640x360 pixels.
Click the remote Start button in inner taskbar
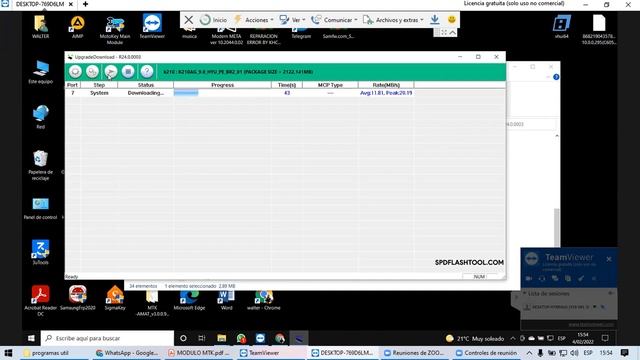[x=31, y=338]
